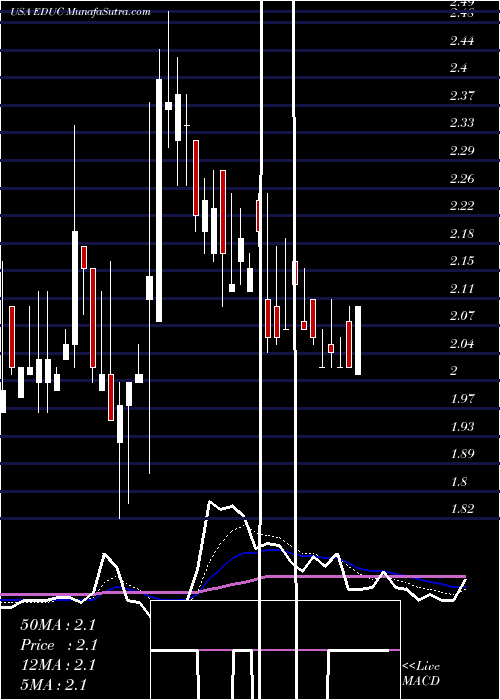Click the 2.04 price axis label

pyautogui.click(x=462, y=344)
